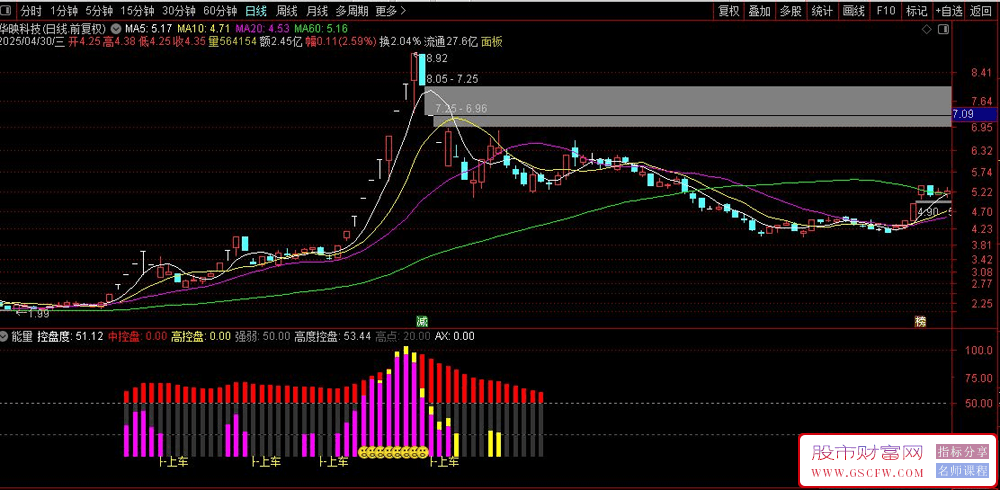Click the 强弱: 50.00 value

(263, 336)
